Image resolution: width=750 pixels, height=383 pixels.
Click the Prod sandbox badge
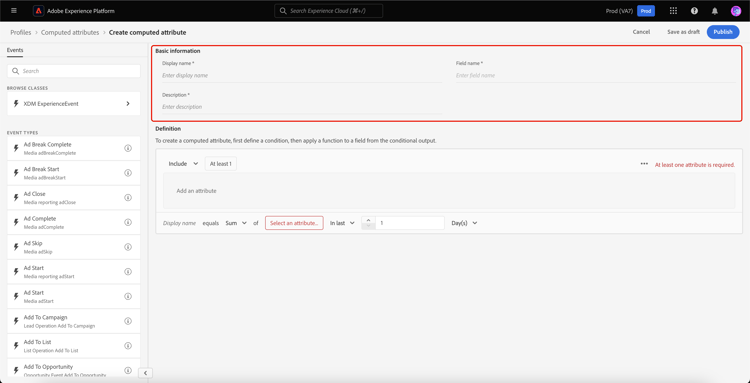646,11
